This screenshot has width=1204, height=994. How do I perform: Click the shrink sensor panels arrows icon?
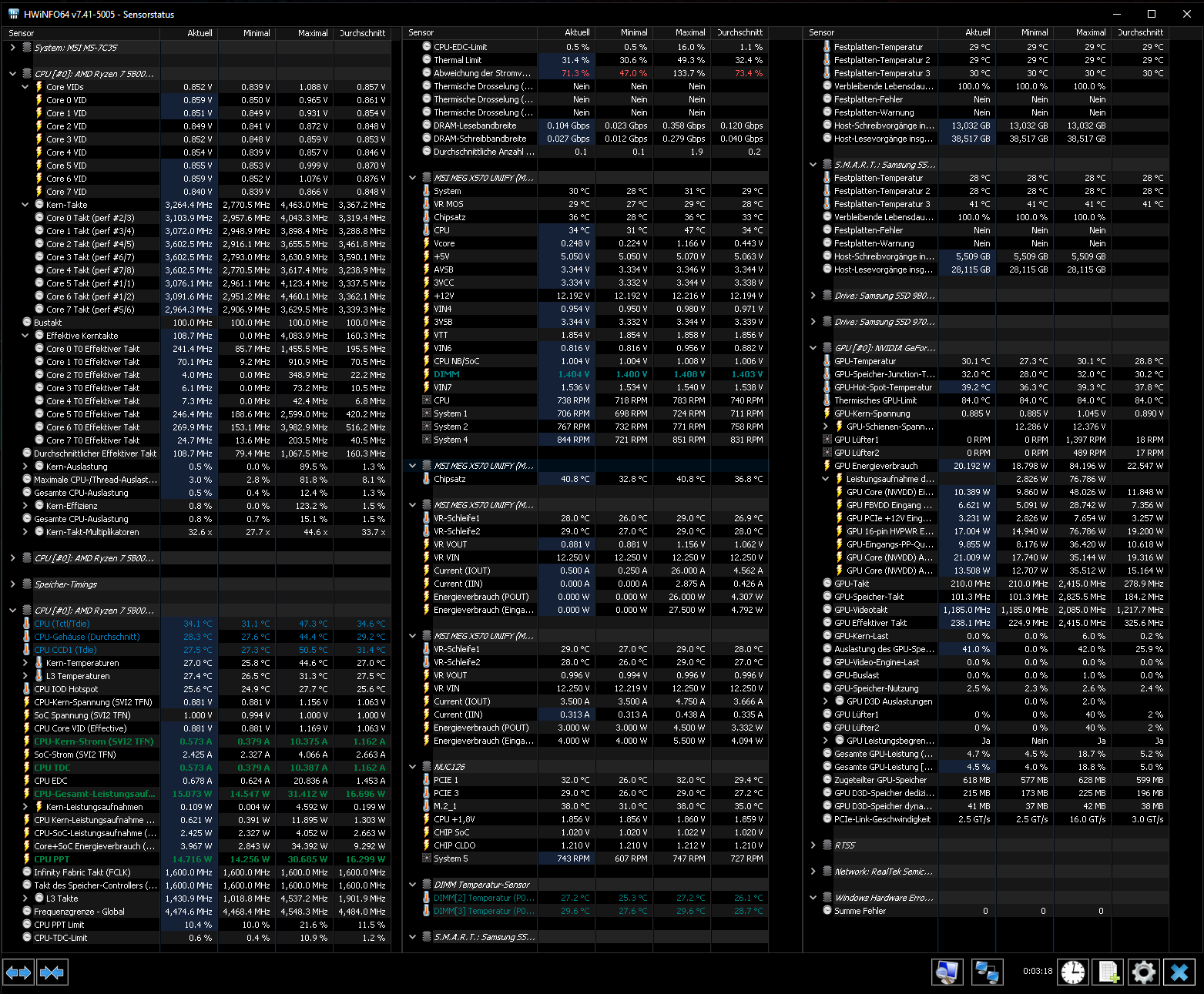coord(52,972)
